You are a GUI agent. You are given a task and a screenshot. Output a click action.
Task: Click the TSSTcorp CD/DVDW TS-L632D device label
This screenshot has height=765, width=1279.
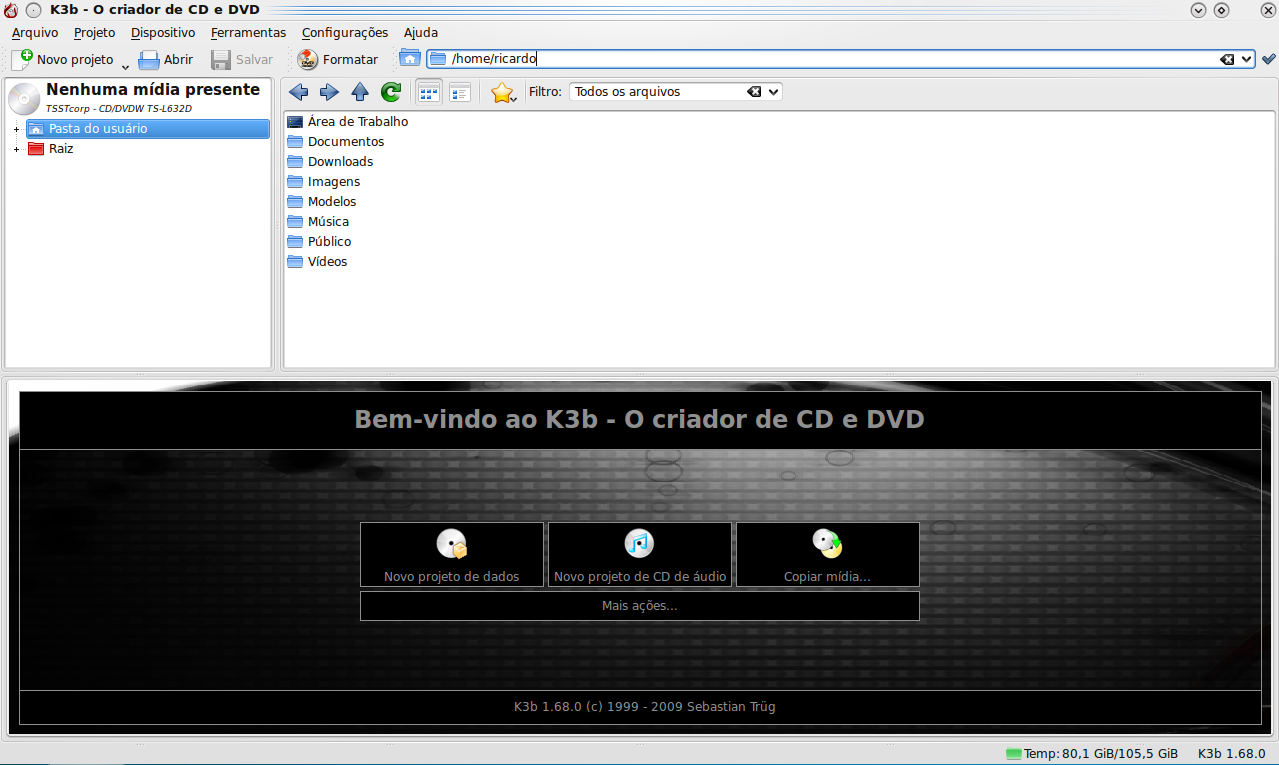click(119, 108)
